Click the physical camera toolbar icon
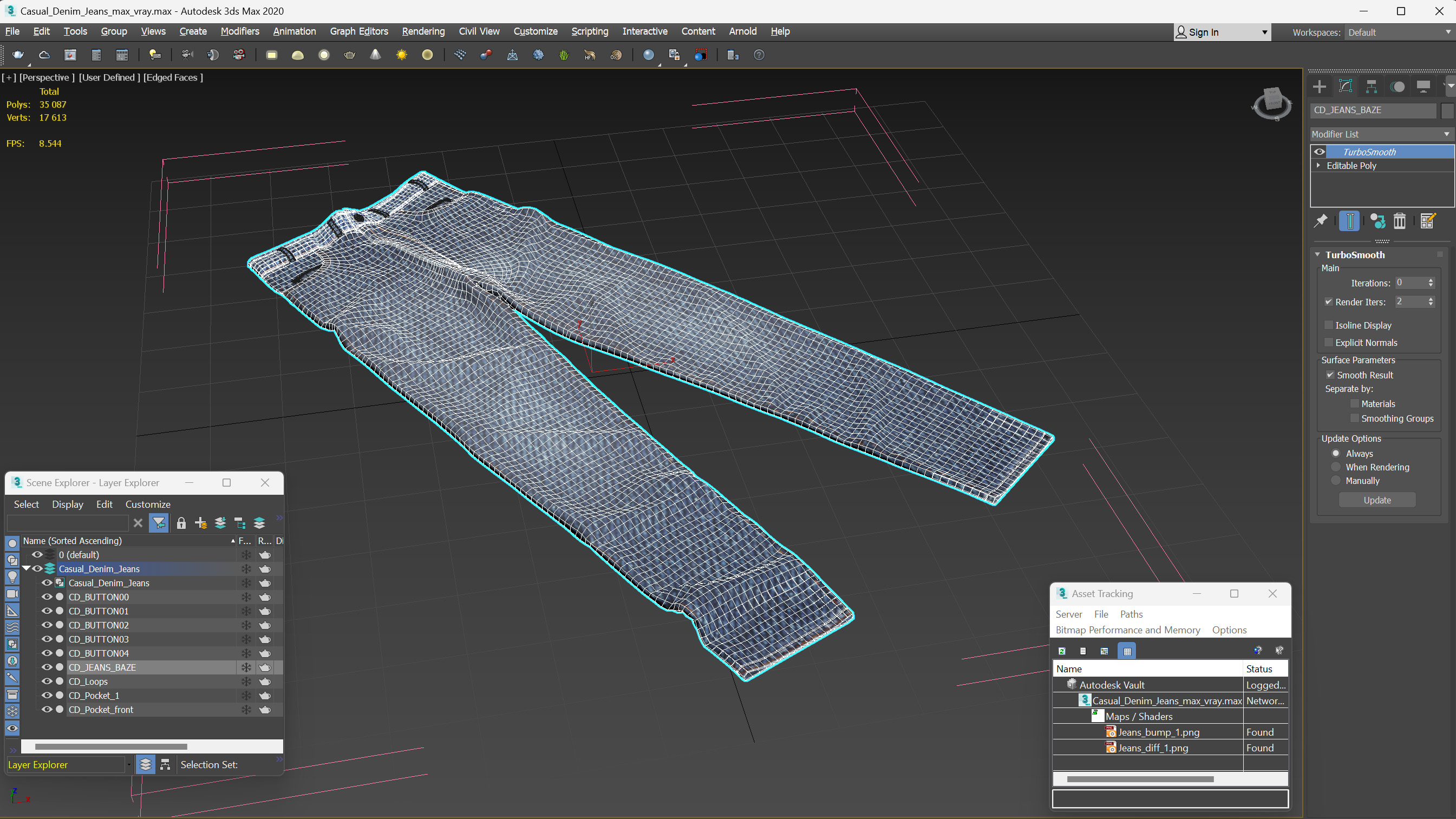 coord(187,55)
